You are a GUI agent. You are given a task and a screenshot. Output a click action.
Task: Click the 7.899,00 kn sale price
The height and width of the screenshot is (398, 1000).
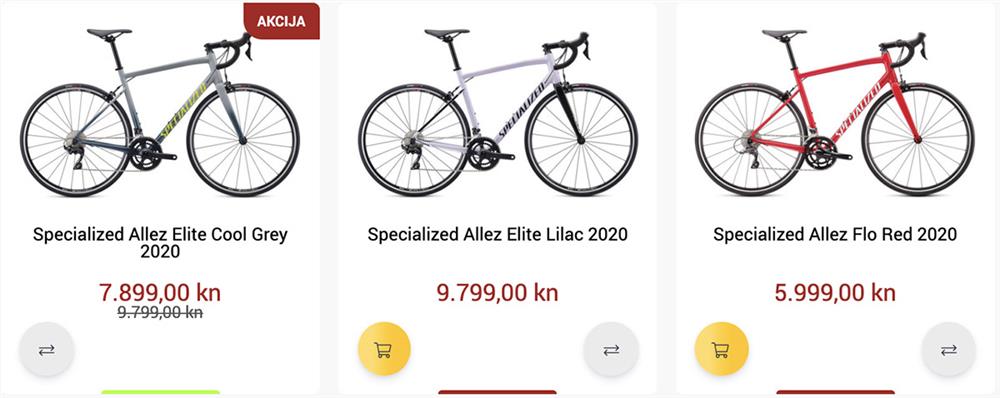click(160, 293)
